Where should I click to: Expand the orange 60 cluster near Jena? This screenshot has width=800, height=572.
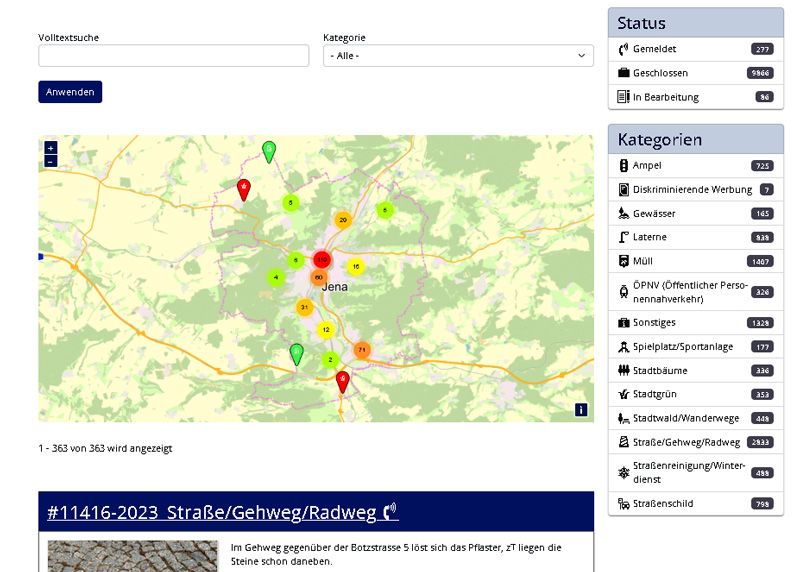pyautogui.click(x=319, y=278)
